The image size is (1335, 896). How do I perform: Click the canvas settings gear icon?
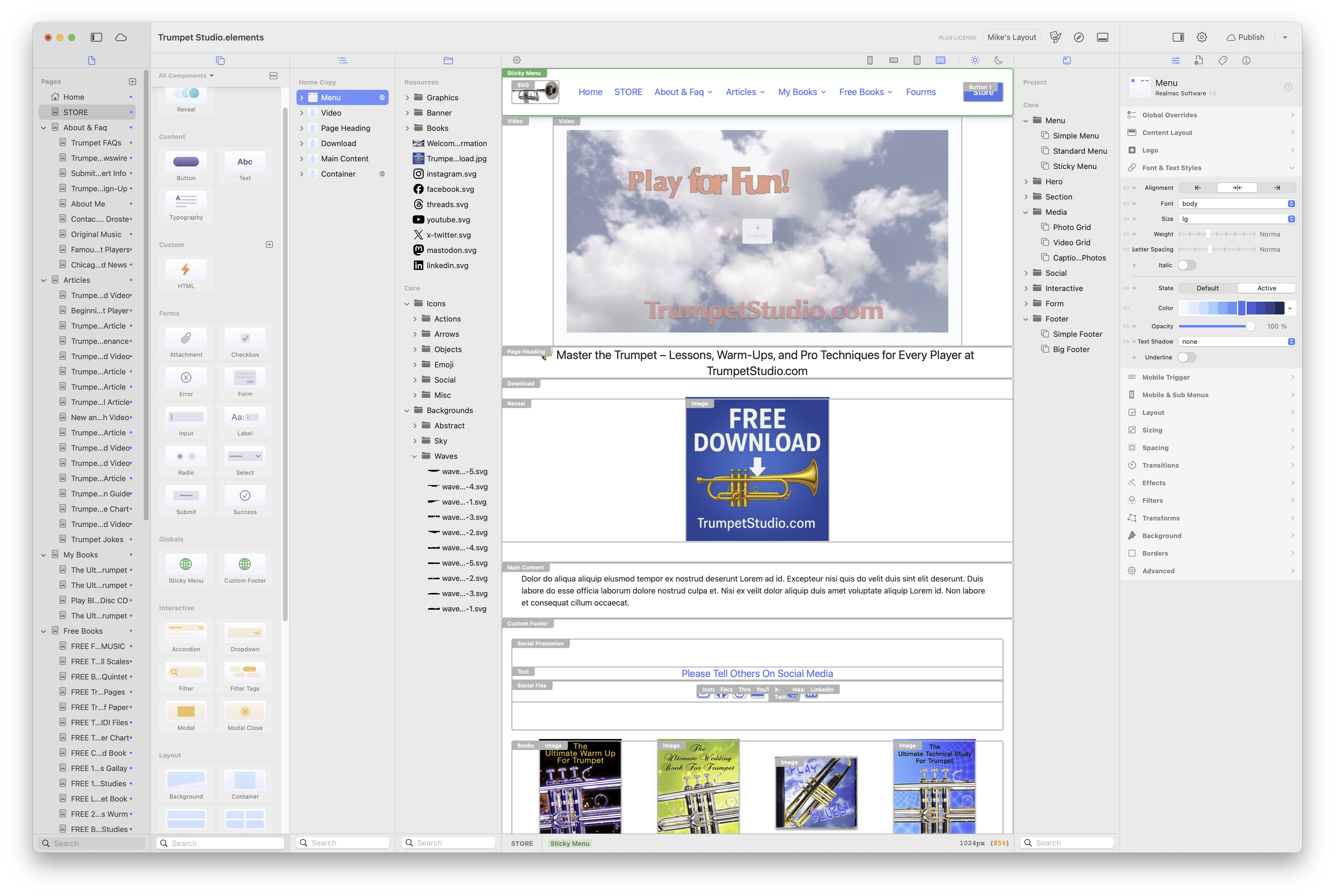pyautogui.click(x=516, y=60)
